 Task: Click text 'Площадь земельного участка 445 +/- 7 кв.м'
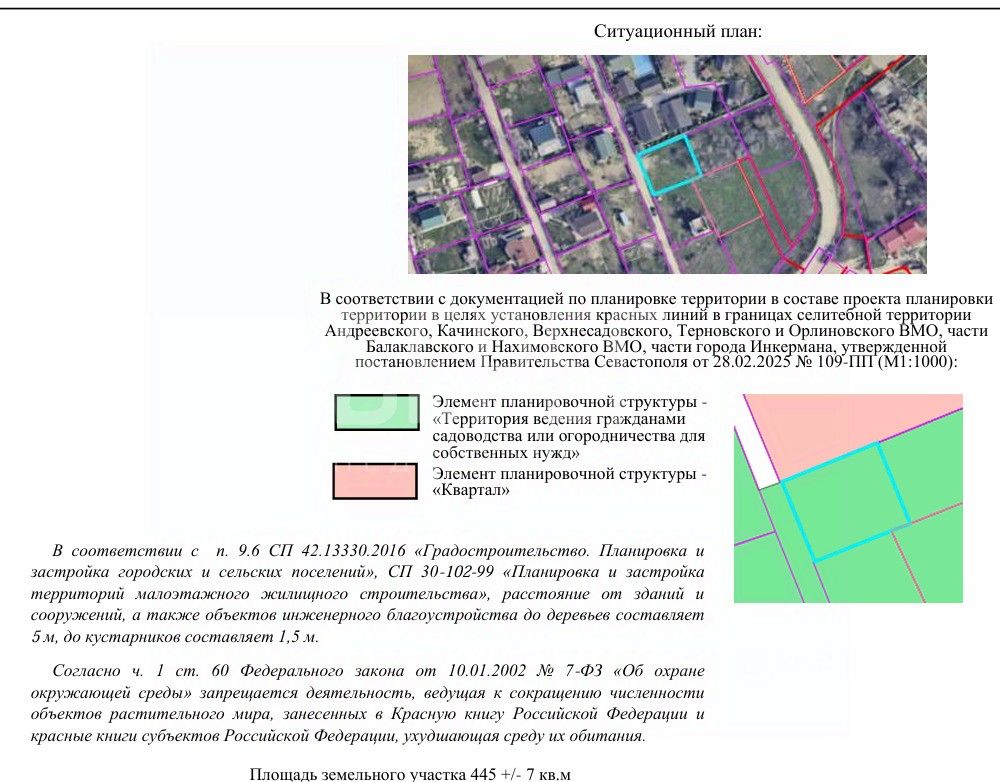(x=410, y=774)
